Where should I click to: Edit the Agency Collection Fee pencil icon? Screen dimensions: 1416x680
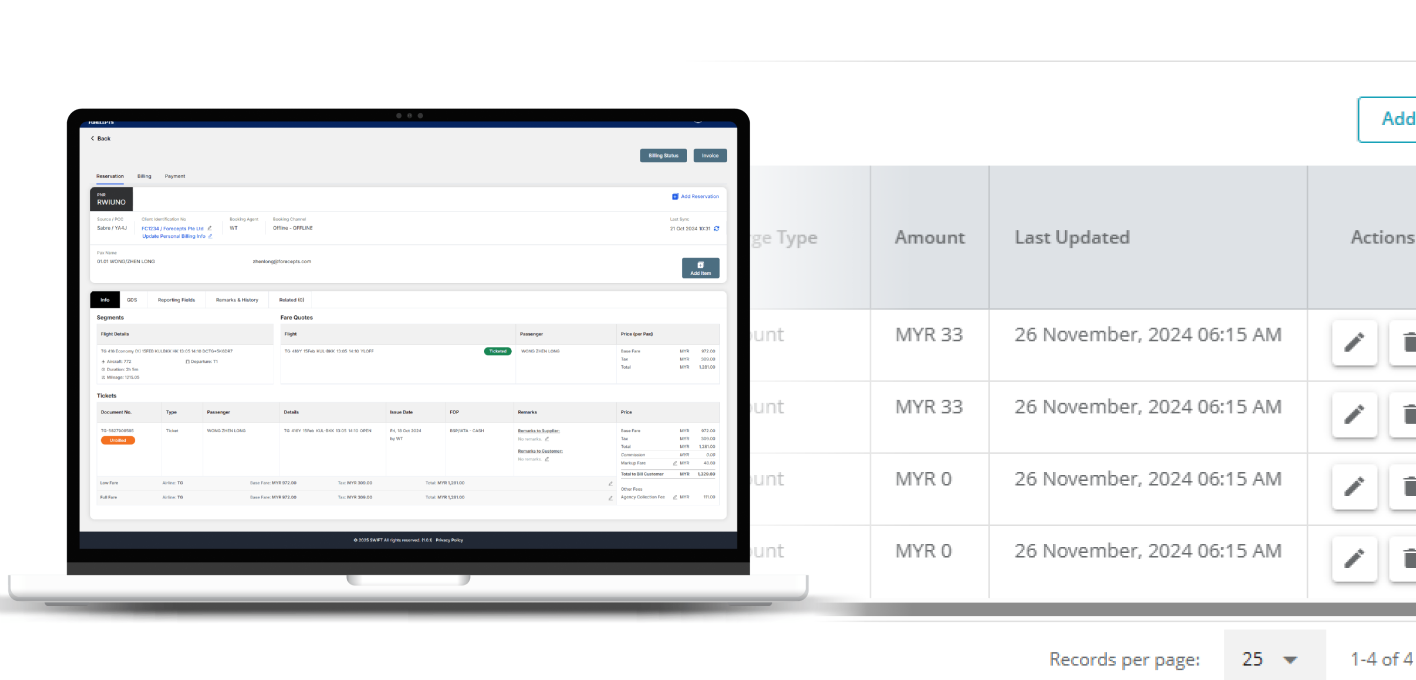[x=674, y=497]
